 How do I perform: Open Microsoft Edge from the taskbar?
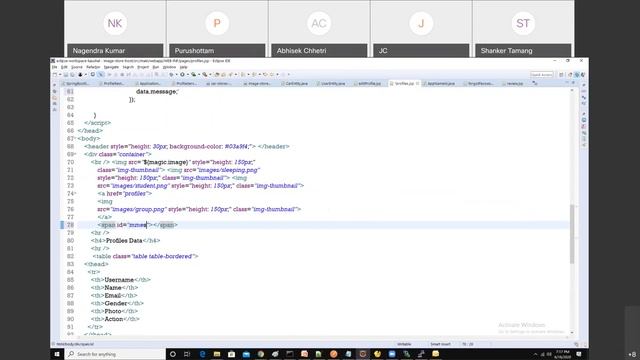[202, 354]
